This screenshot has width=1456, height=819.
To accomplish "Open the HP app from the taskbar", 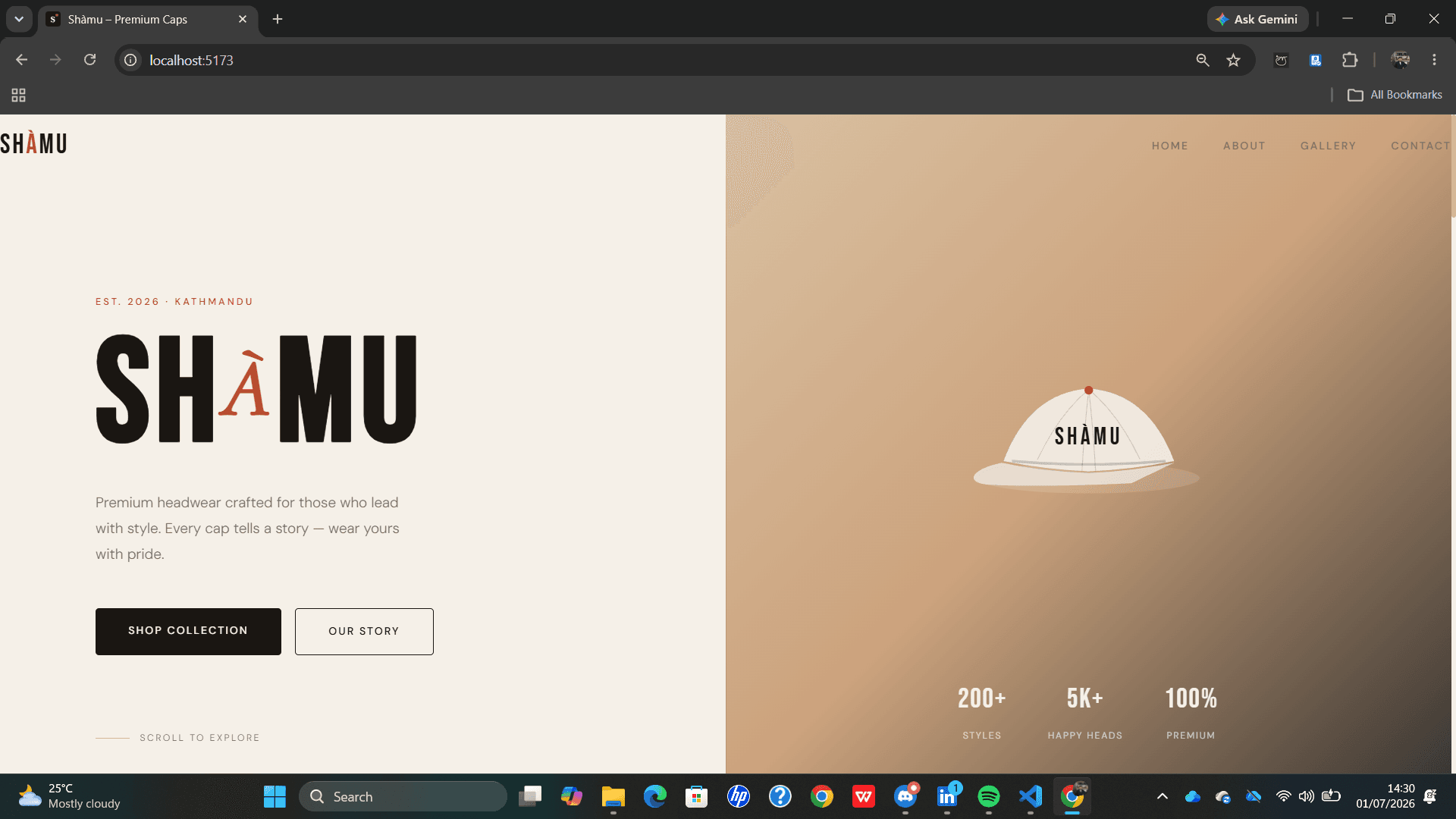I will (739, 796).
